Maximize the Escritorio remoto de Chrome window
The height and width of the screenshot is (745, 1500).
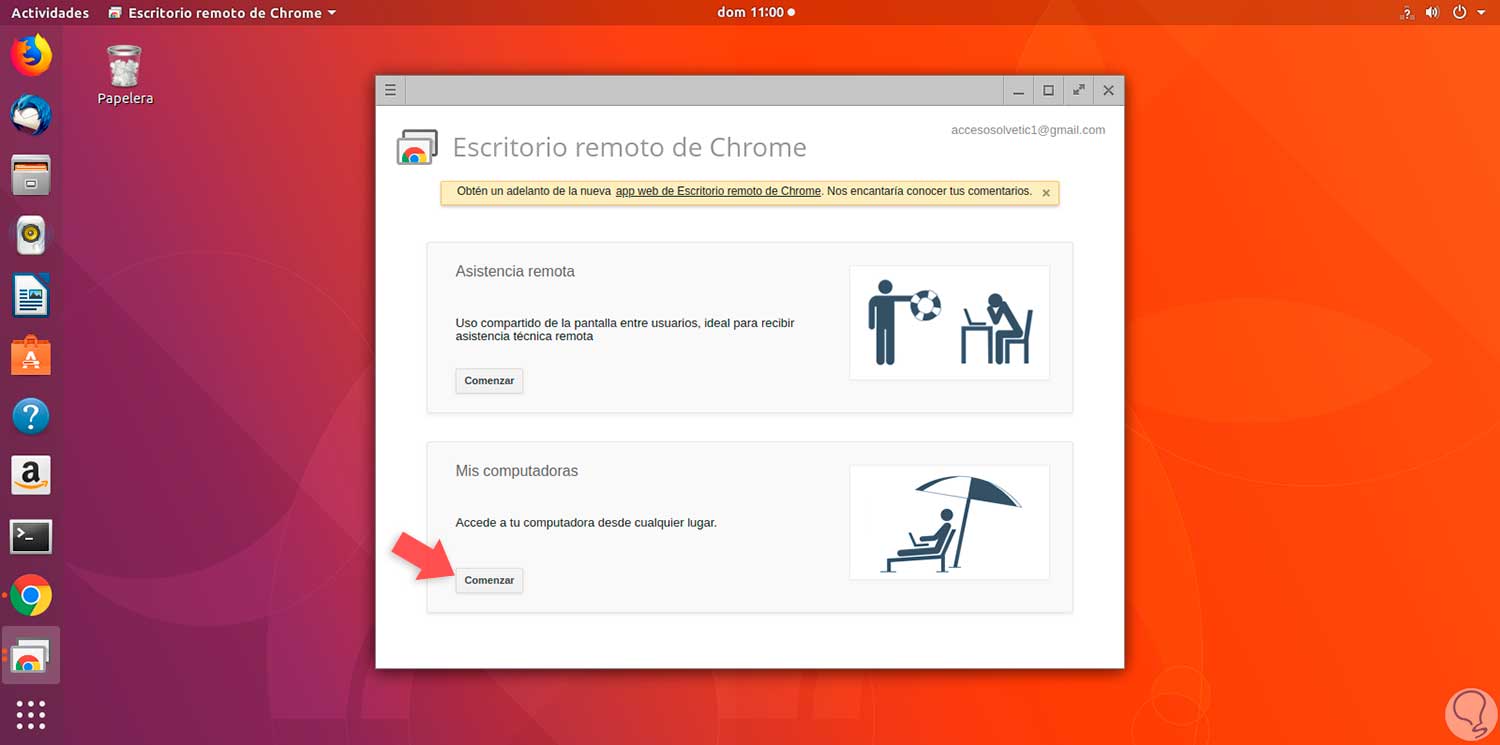click(1048, 90)
